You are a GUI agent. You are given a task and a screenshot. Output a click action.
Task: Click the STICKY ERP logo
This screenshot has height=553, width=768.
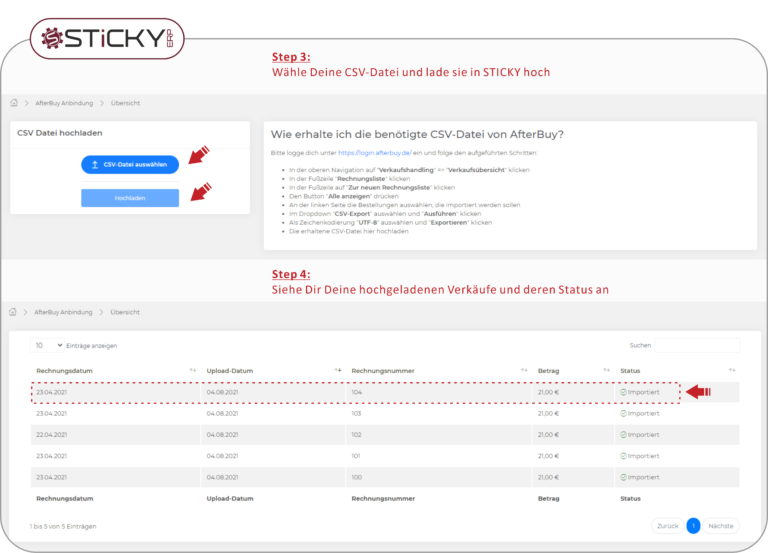(107, 39)
